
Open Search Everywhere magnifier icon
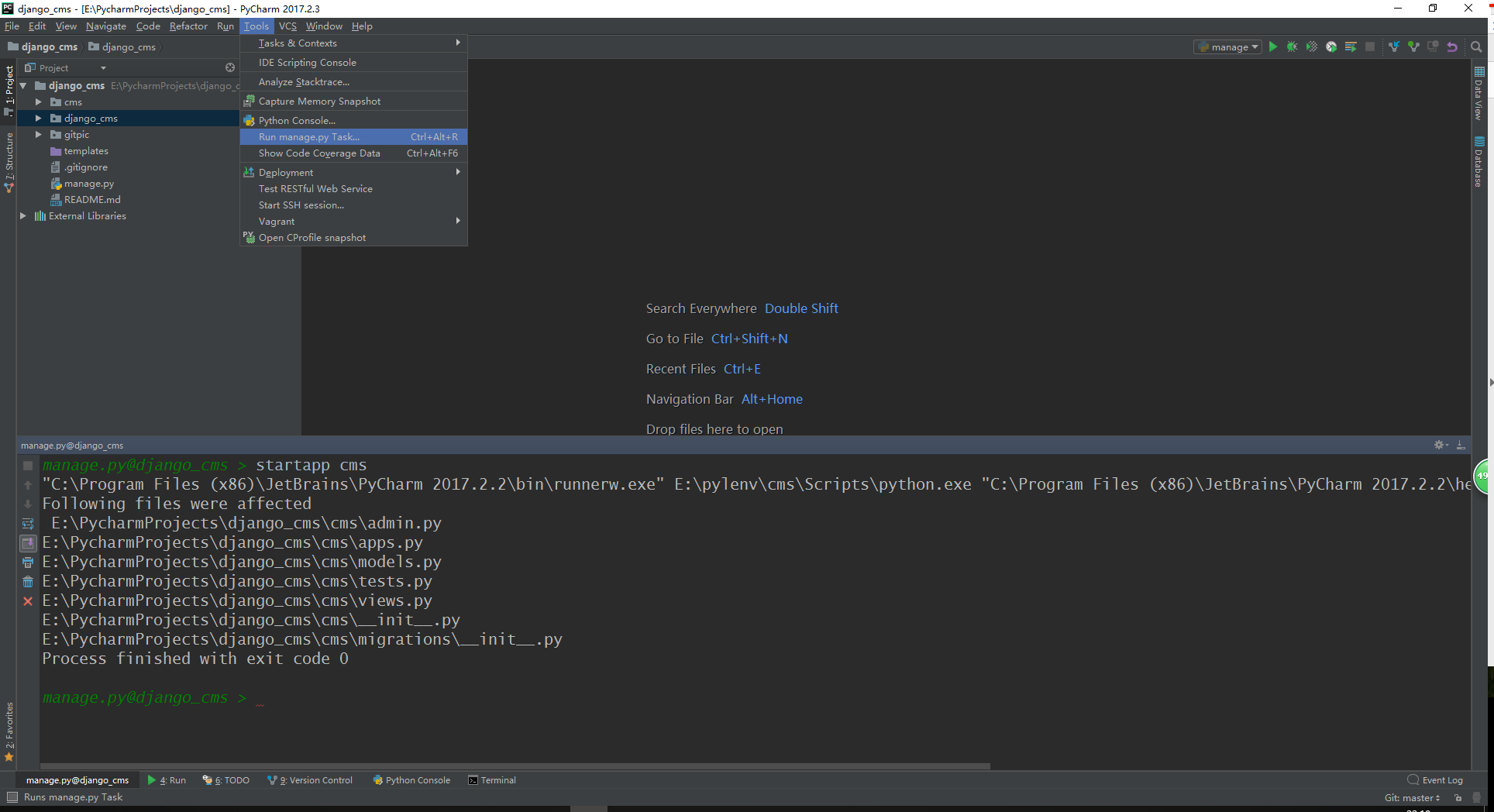(x=1477, y=47)
